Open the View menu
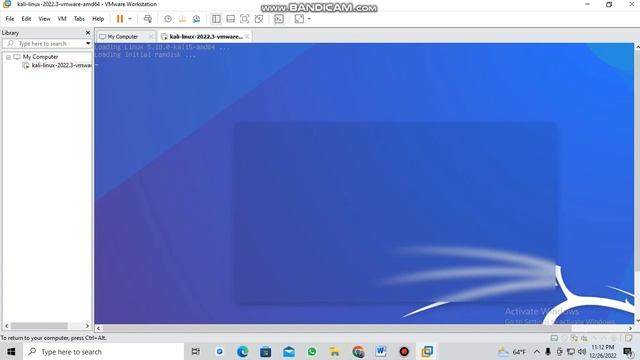The width and height of the screenshot is (640, 360). (44, 19)
